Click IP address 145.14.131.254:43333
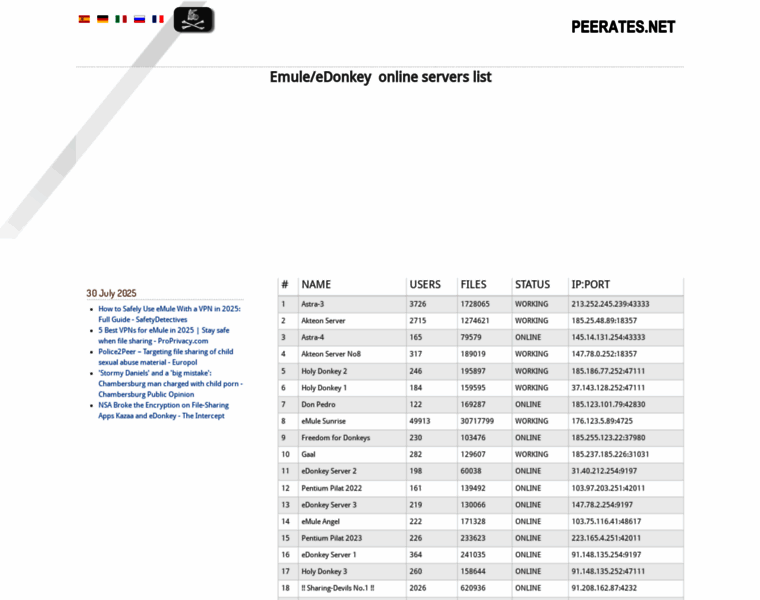The image size is (760, 600). pyautogui.click(x=608, y=337)
